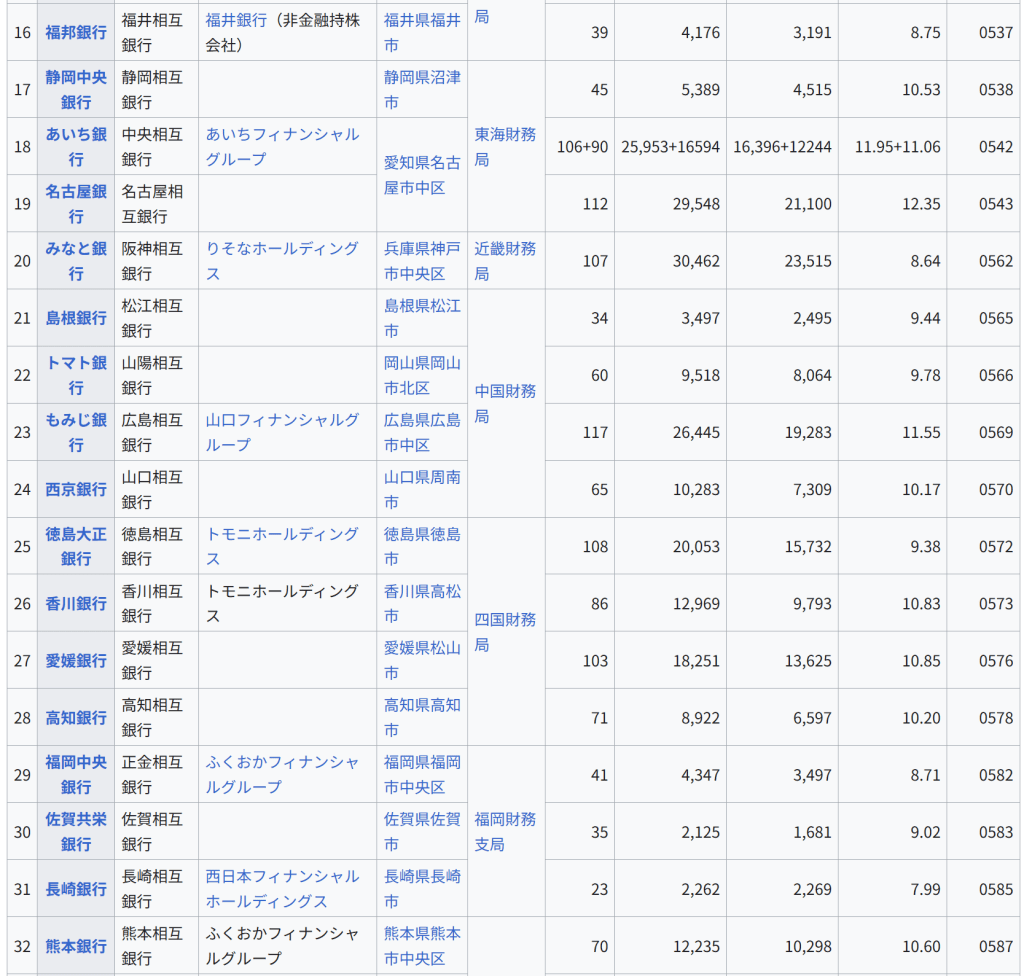Select the トマト銀行 link

click(76, 375)
